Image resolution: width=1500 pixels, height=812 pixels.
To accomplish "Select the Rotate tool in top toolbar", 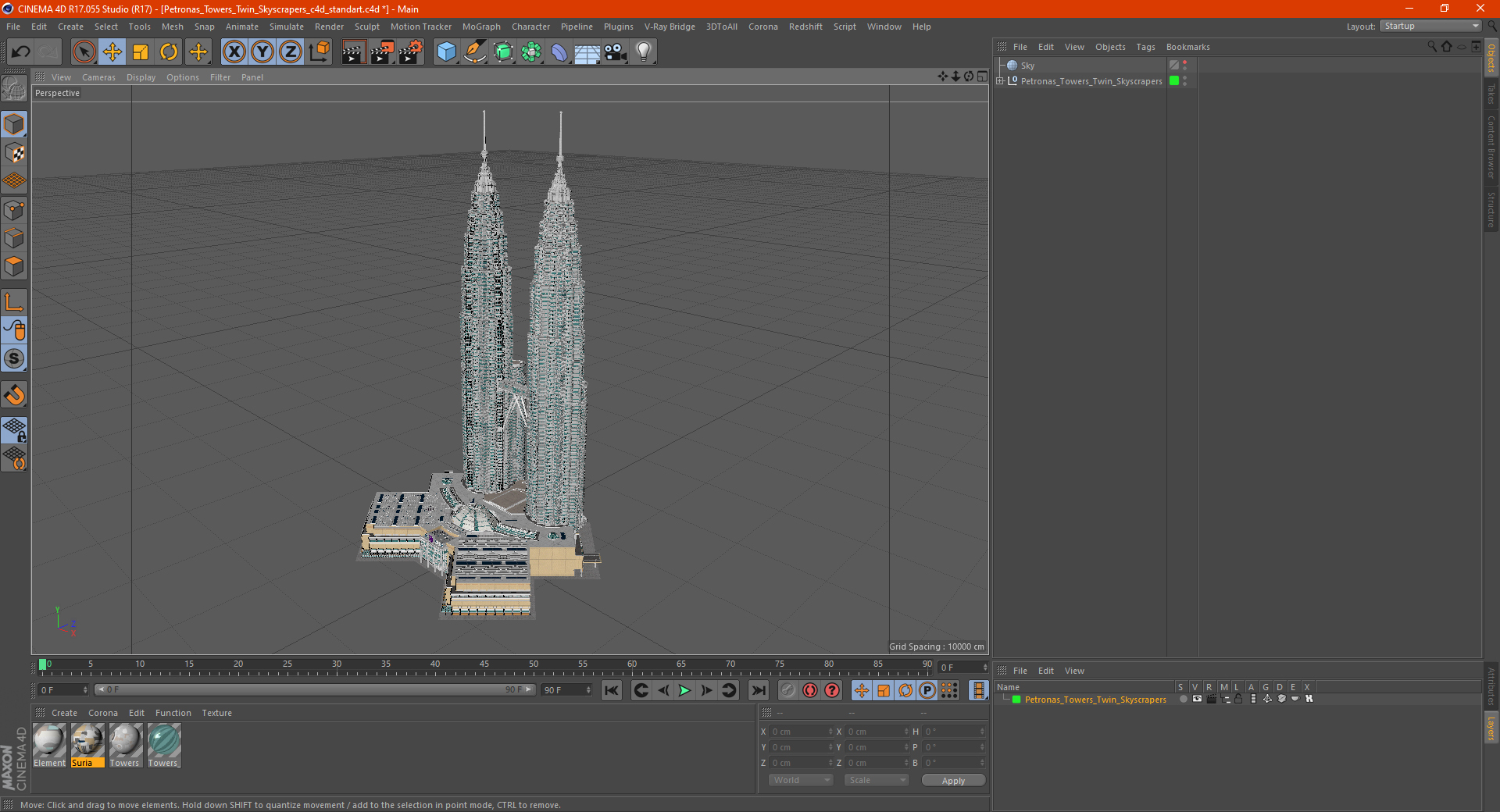I will 169,52.
